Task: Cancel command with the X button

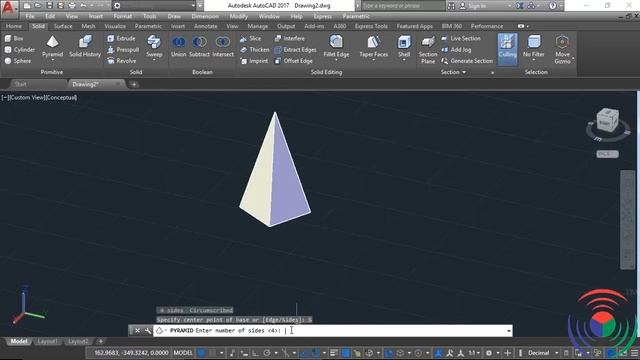Action: 137,331
